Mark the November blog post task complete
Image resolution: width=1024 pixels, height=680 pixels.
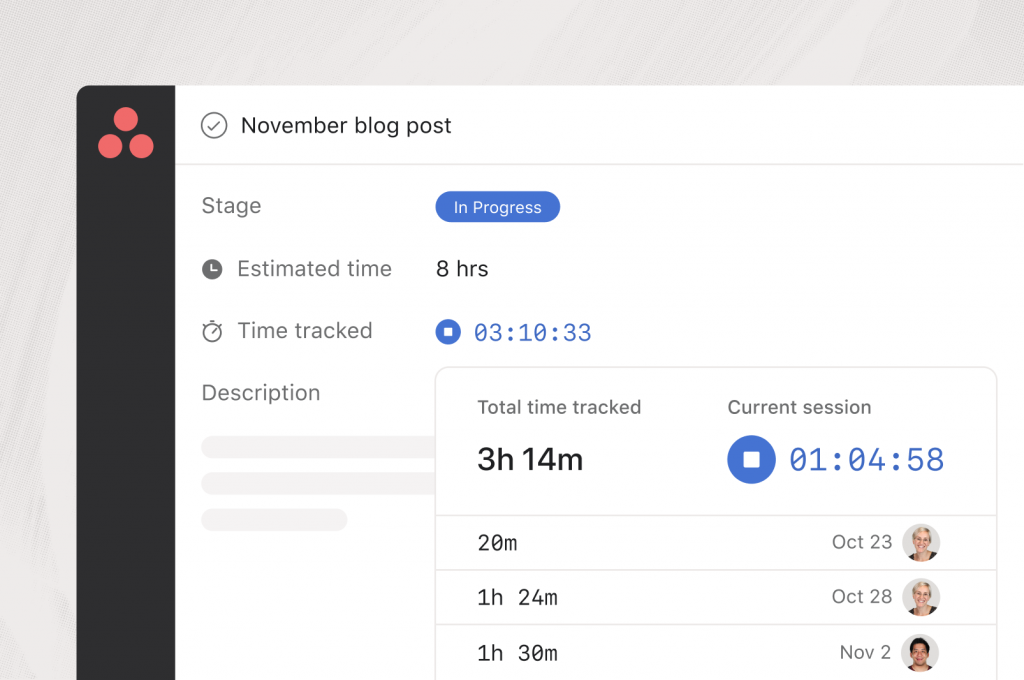pos(213,126)
